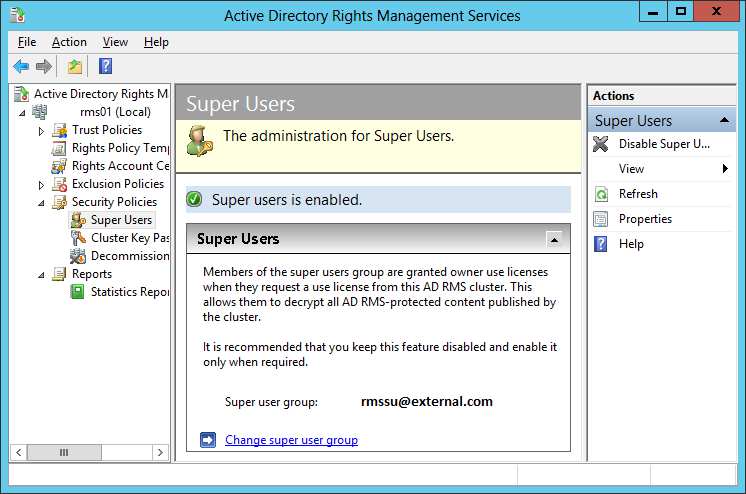
Task: Click Properties in the Actions pane
Action: tap(645, 219)
